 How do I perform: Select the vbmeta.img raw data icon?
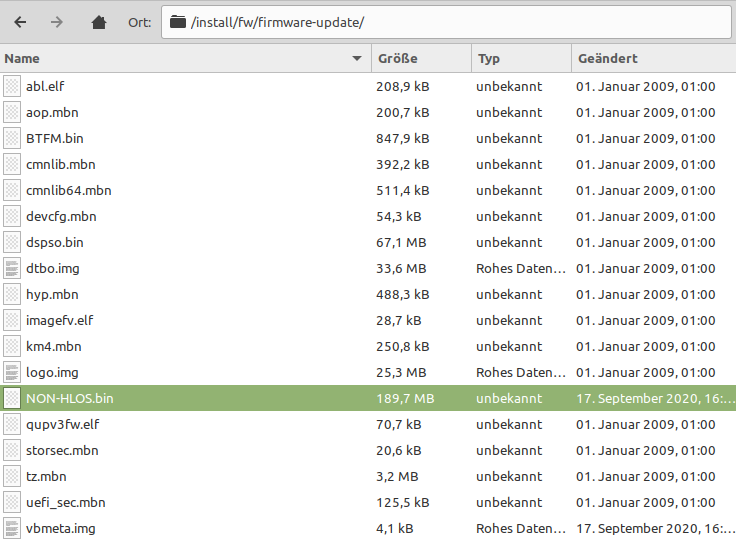[12, 528]
